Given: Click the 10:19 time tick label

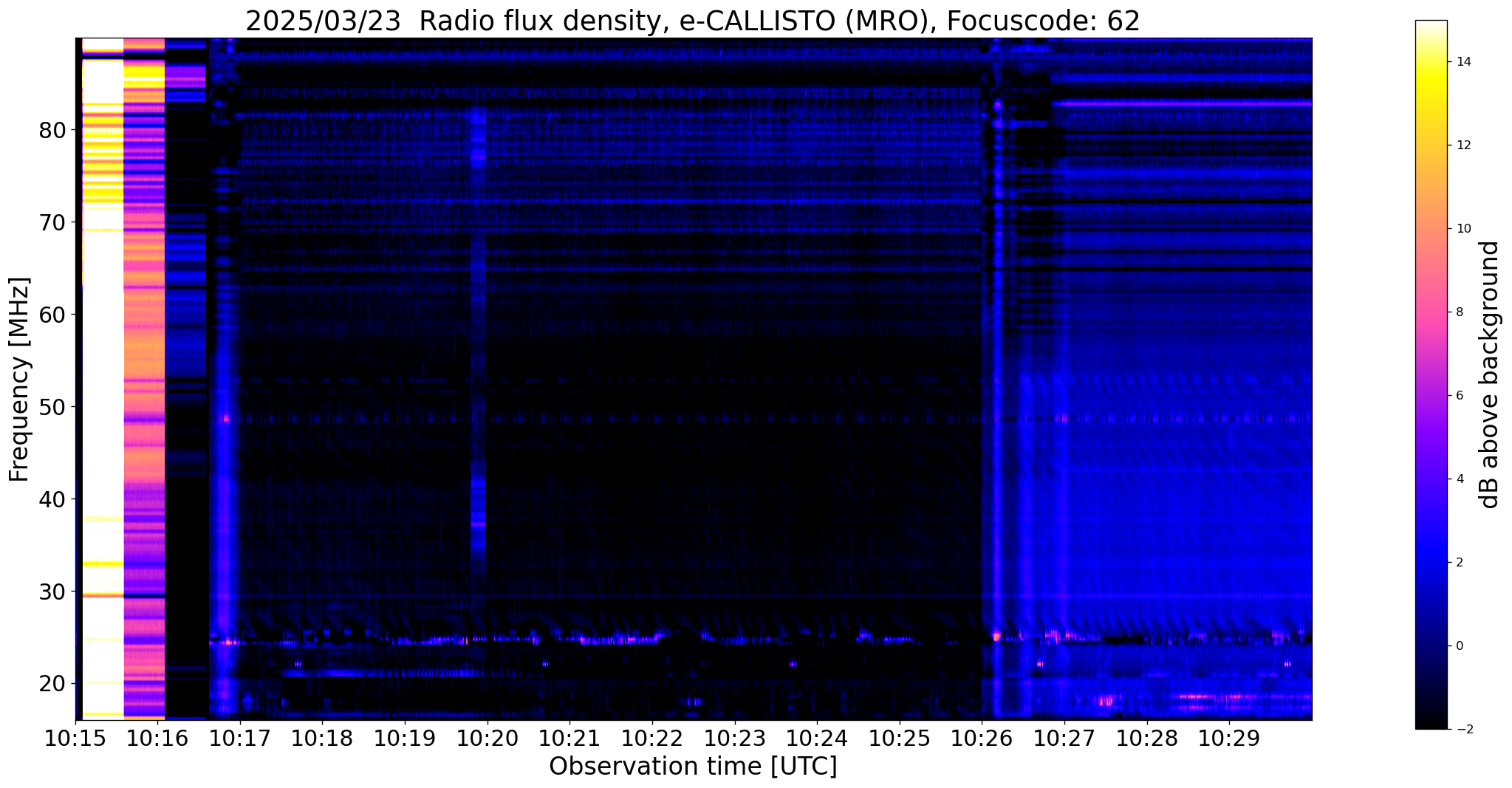Looking at the screenshot, I should pos(405,739).
